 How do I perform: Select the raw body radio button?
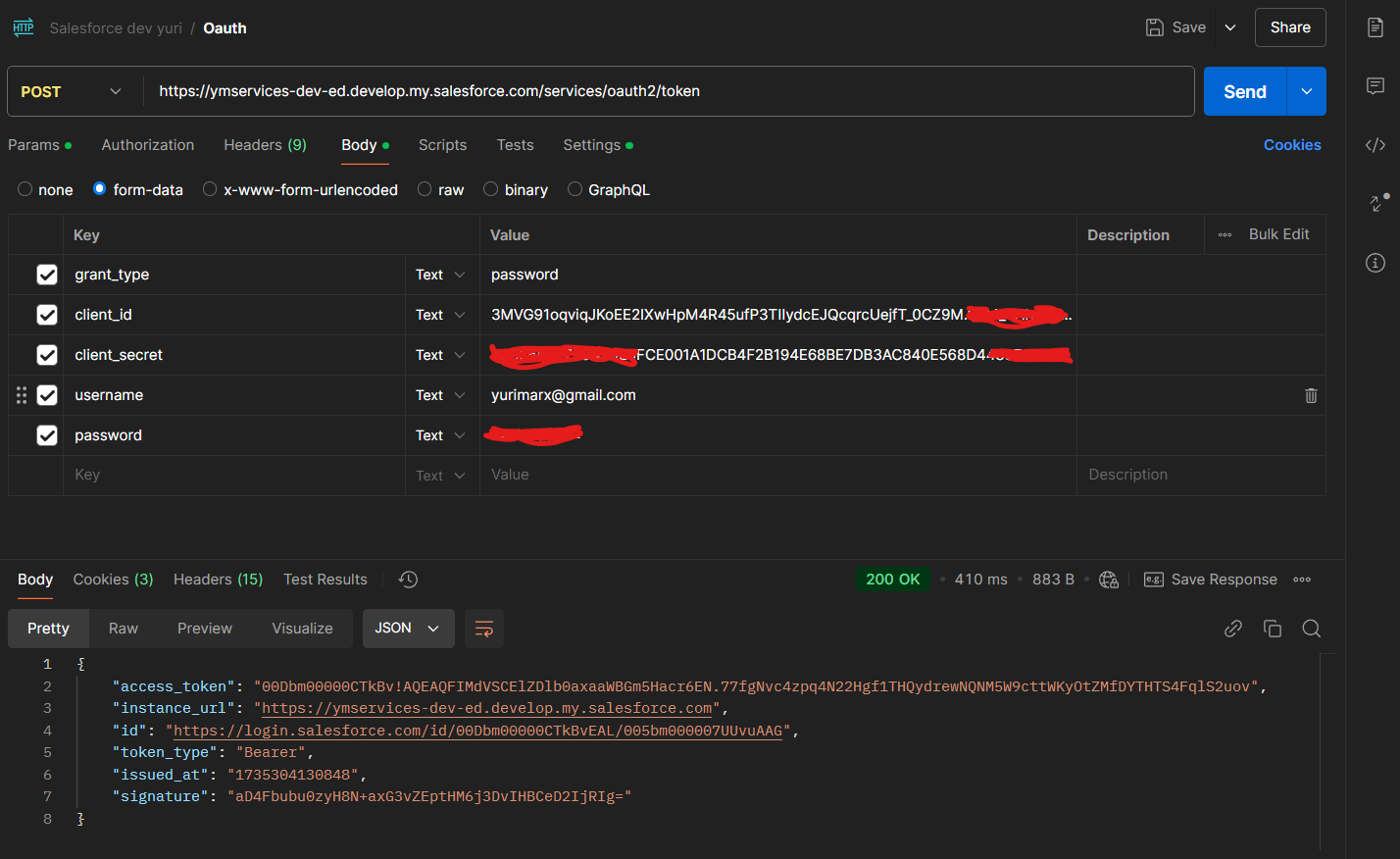pos(425,189)
